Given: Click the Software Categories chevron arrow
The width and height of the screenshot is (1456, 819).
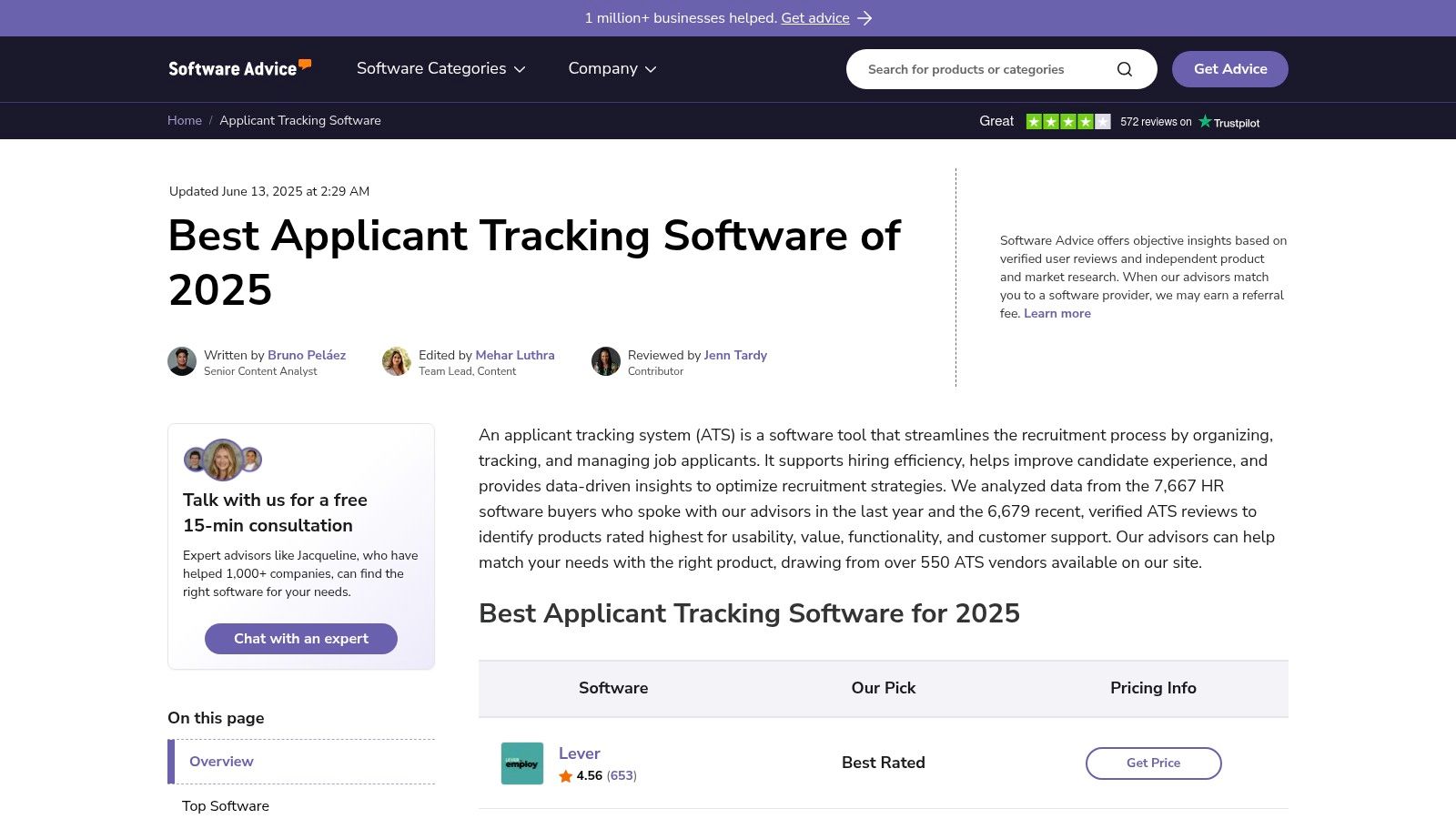Looking at the screenshot, I should (520, 69).
